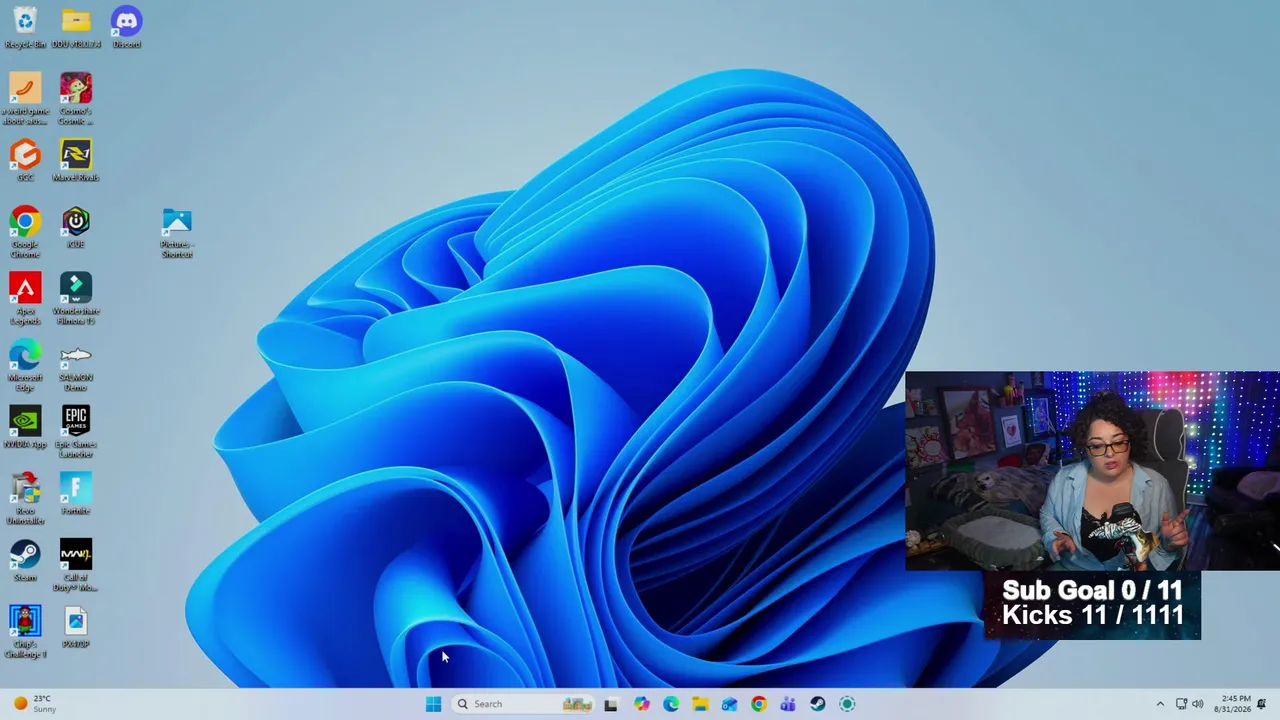1280x720 pixels.
Task: Select the Wondershare Filmora desktop shortcut
Action: (x=76, y=298)
